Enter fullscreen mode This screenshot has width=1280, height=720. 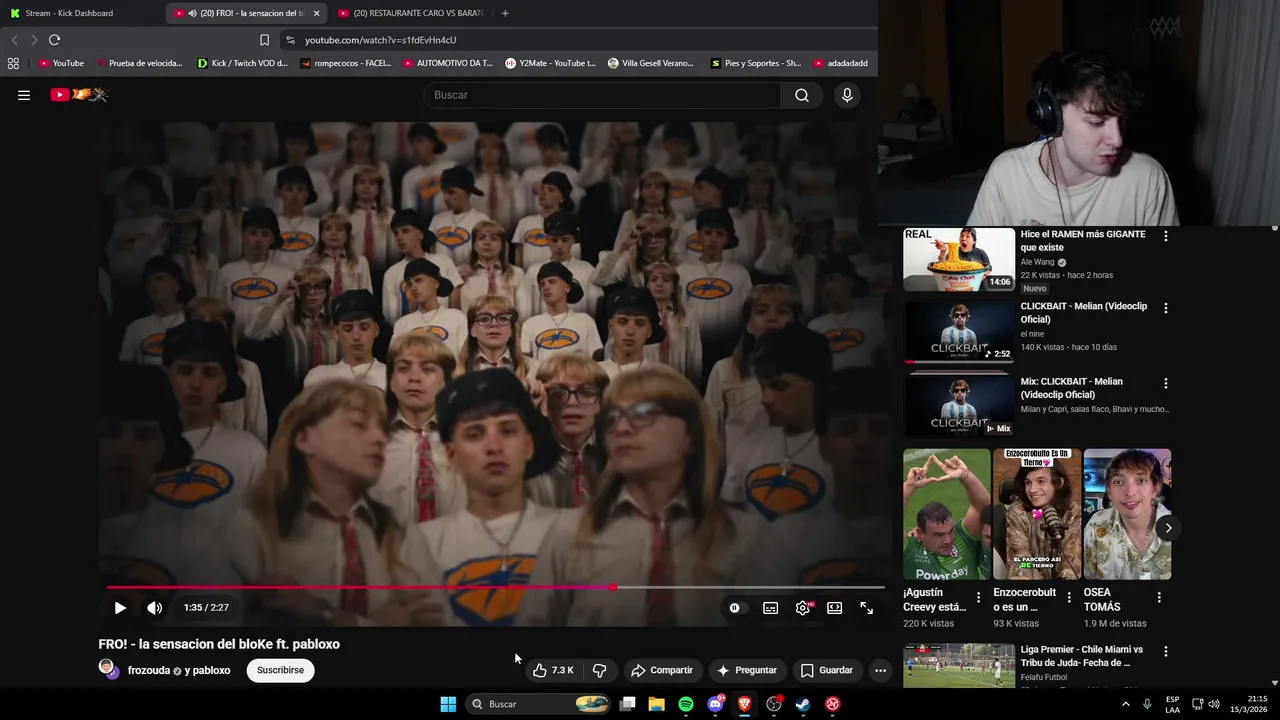pos(866,607)
